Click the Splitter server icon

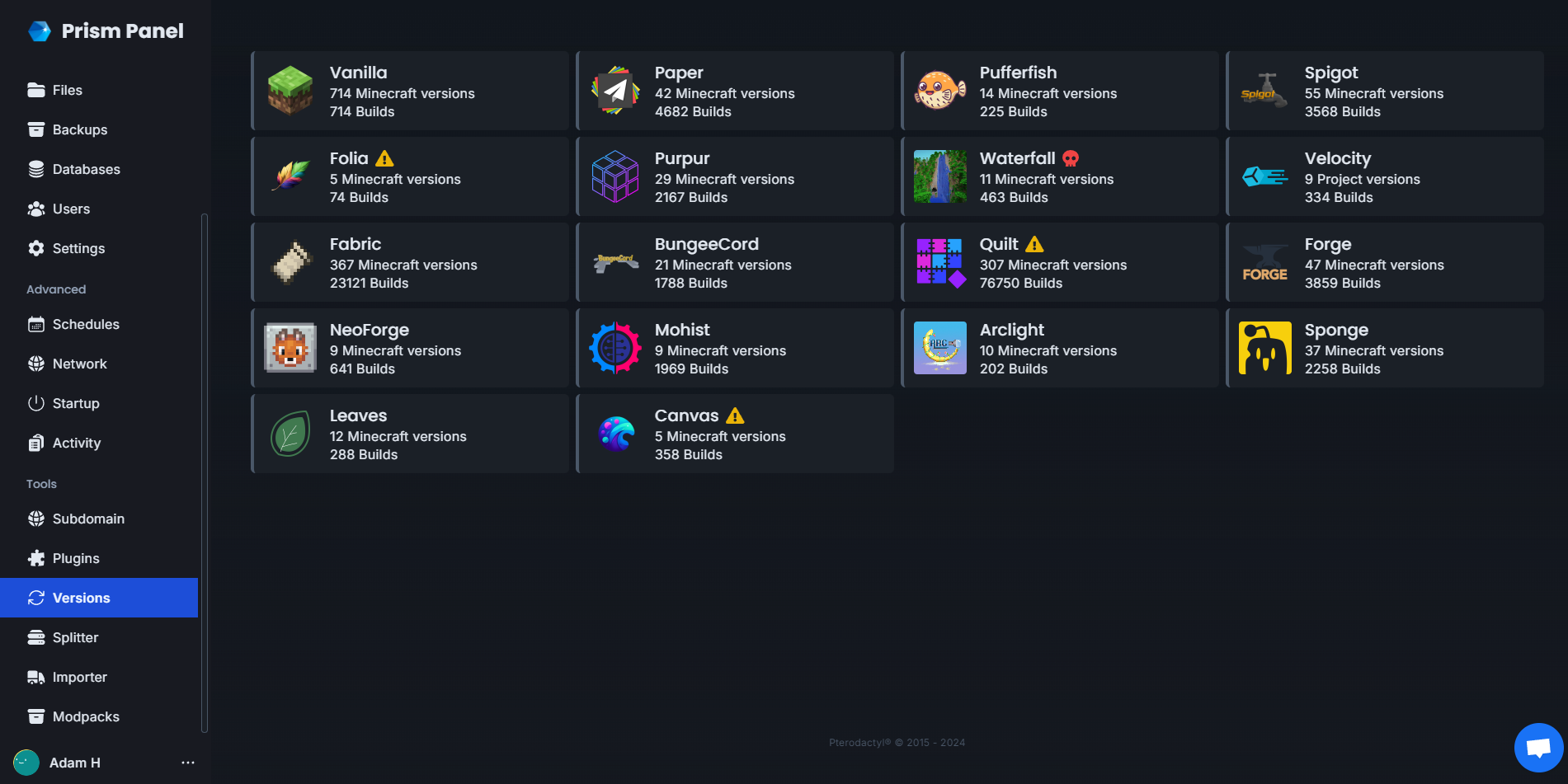click(x=36, y=637)
